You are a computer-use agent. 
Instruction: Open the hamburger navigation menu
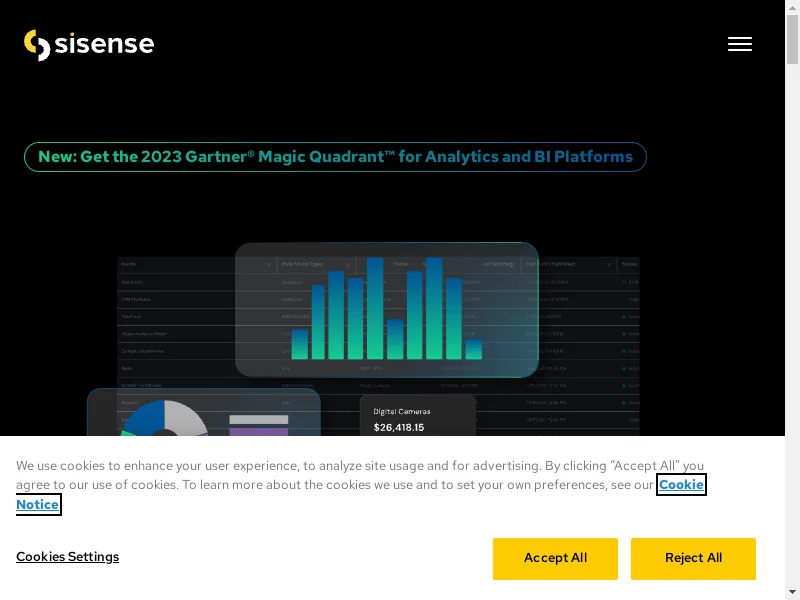click(x=740, y=44)
